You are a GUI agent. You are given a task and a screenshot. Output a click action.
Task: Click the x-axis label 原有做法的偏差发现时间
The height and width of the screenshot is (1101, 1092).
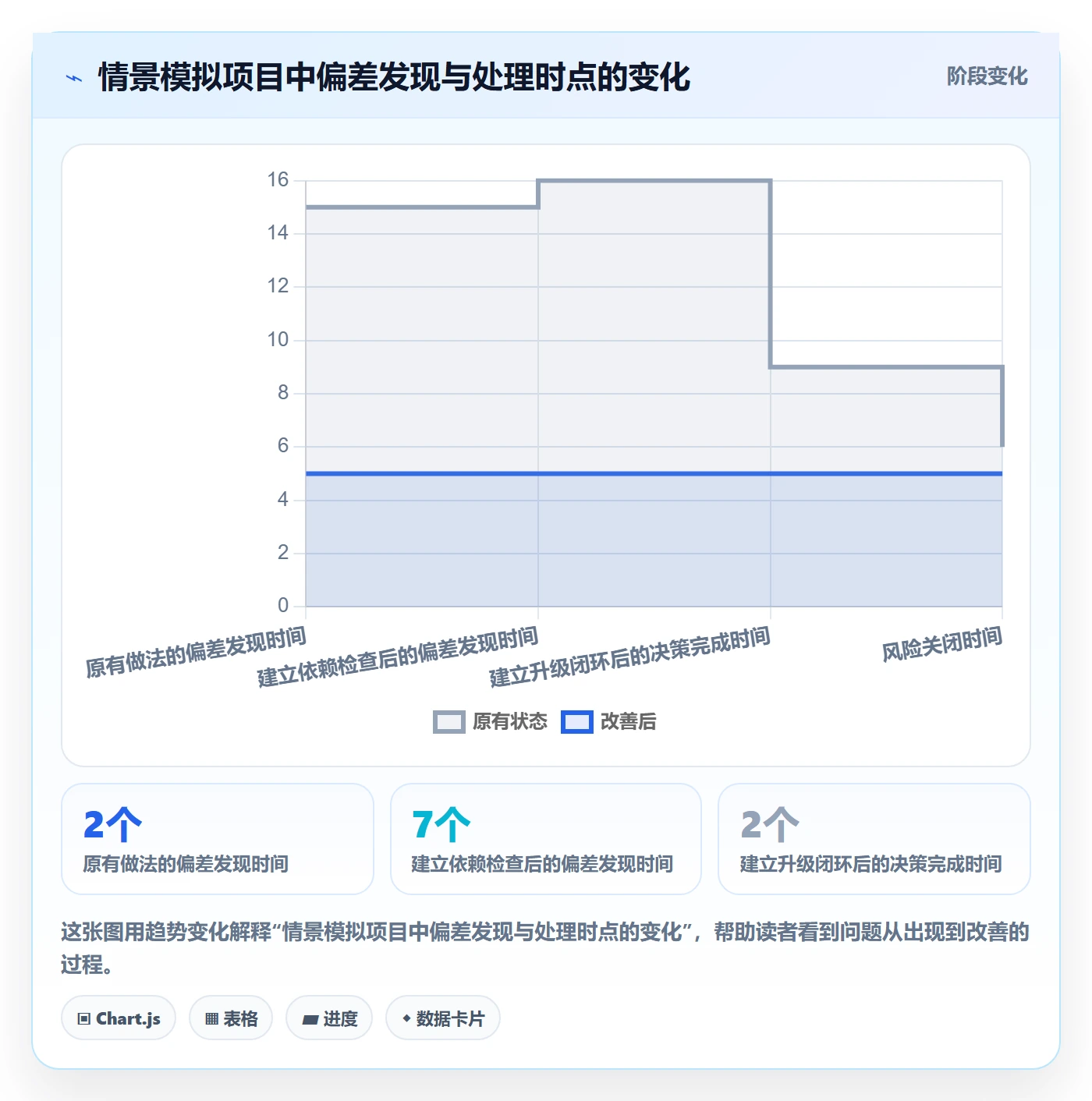click(196, 652)
